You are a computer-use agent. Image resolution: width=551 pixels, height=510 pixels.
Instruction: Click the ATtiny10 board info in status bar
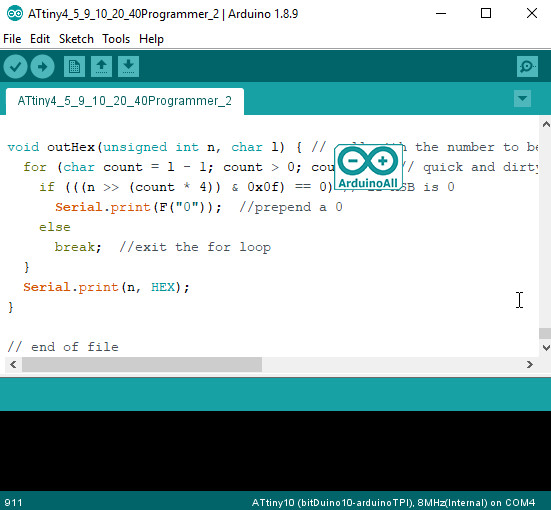[393, 503]
